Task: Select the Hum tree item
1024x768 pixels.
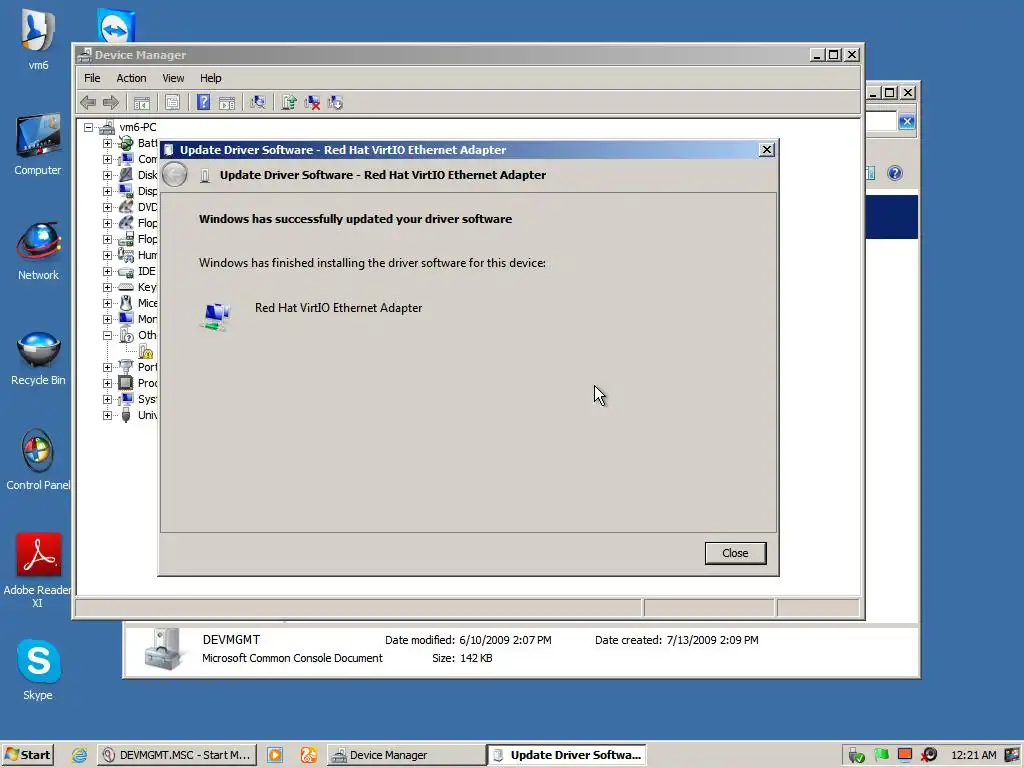Action: pyautogui.click(x=147, y=255)
